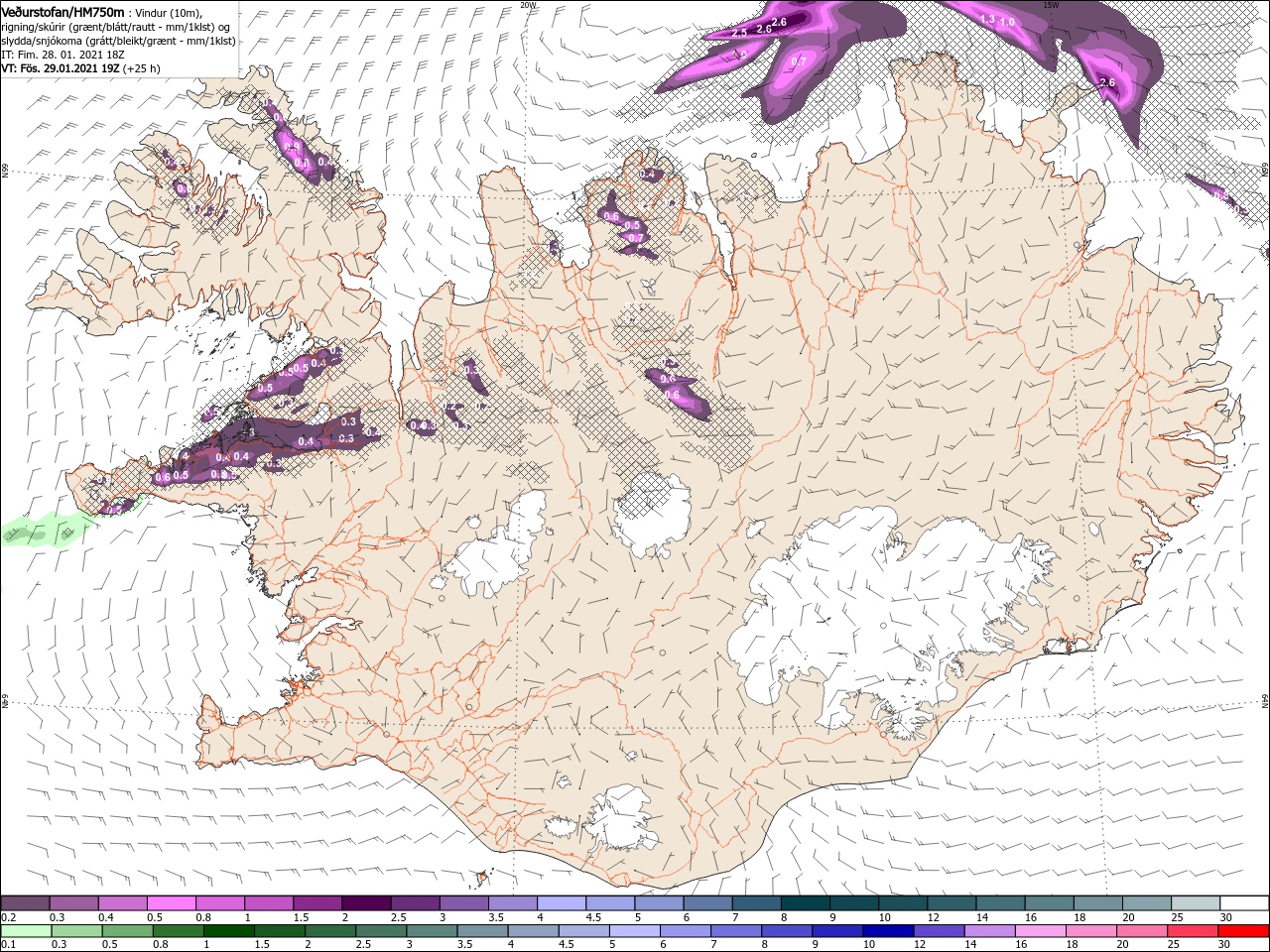Image resolution: width=1270 pixels, height=952 pixels.
Task: Select the deep blue 10 swatch, lower legend
Action: click(x=889, y=931)
